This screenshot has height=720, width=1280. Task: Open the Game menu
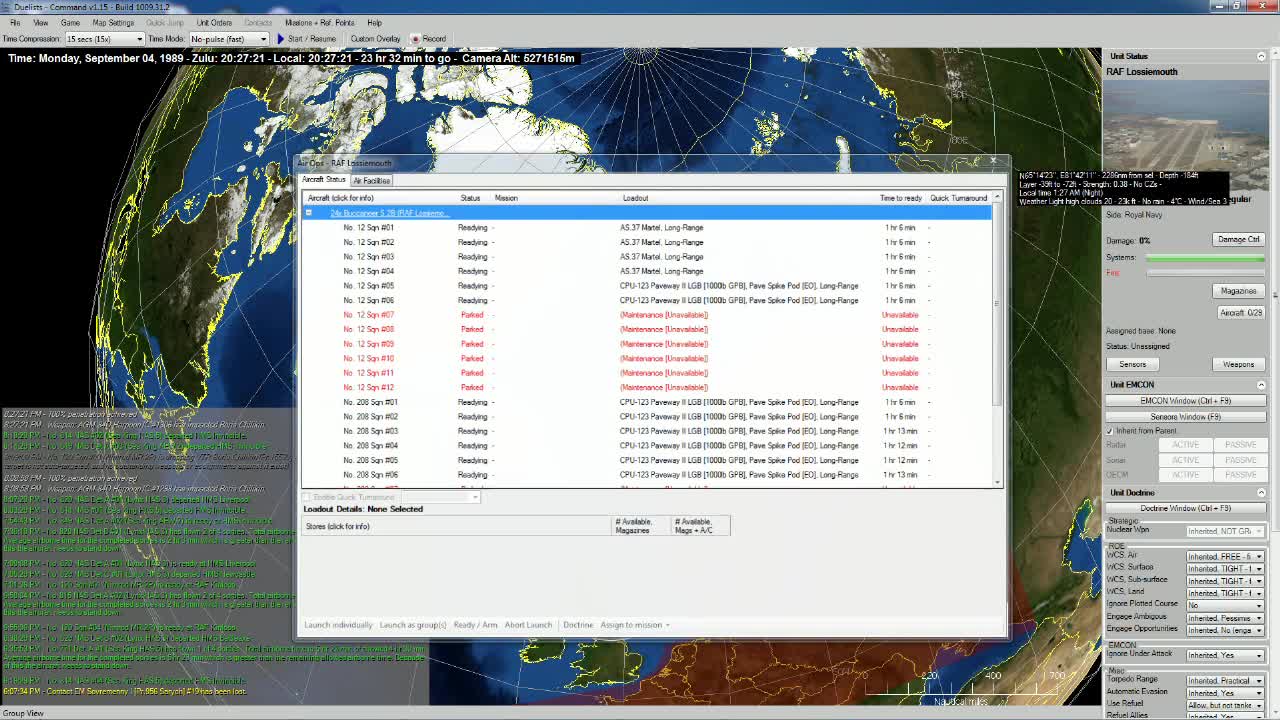pos(70,22)
